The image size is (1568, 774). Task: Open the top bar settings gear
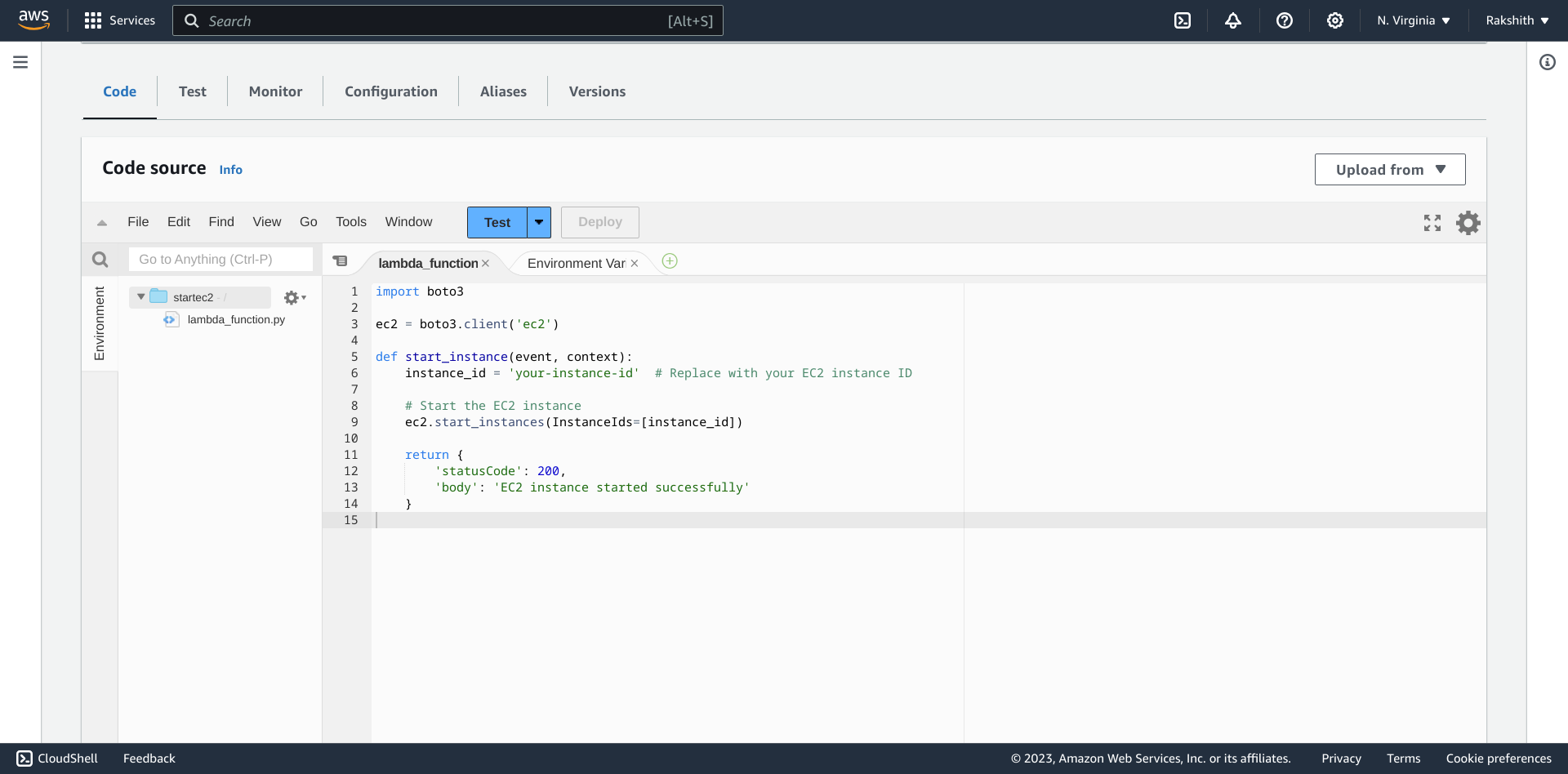1335,20
